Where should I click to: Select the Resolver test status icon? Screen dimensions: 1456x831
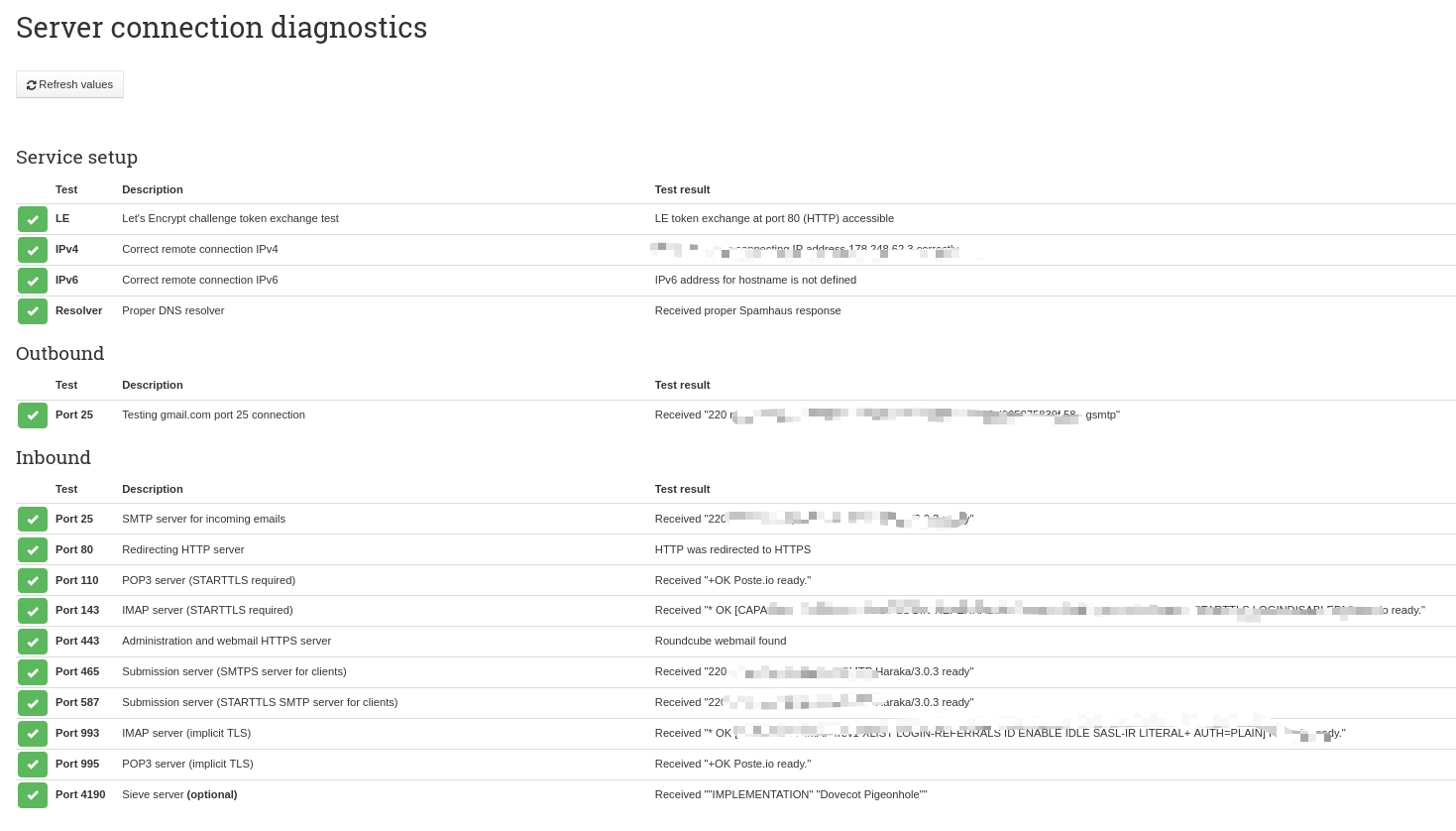[x=33, y=311]
